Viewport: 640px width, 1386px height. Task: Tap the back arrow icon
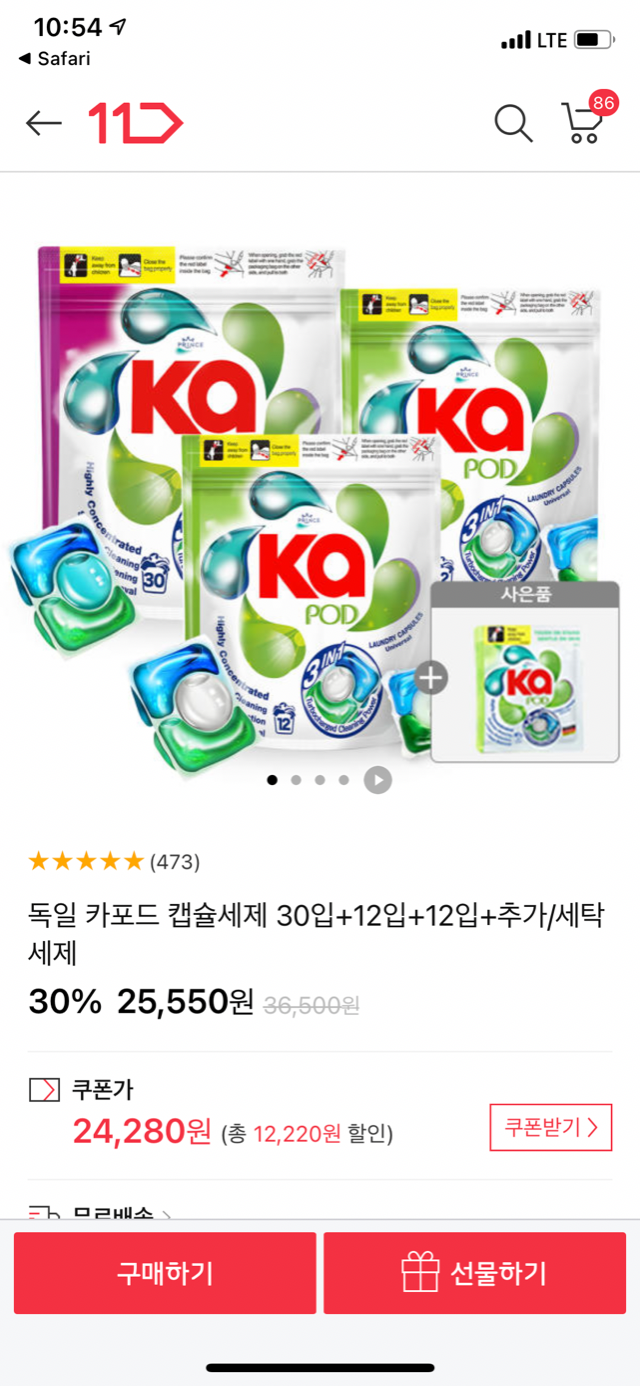pos(44,123)
